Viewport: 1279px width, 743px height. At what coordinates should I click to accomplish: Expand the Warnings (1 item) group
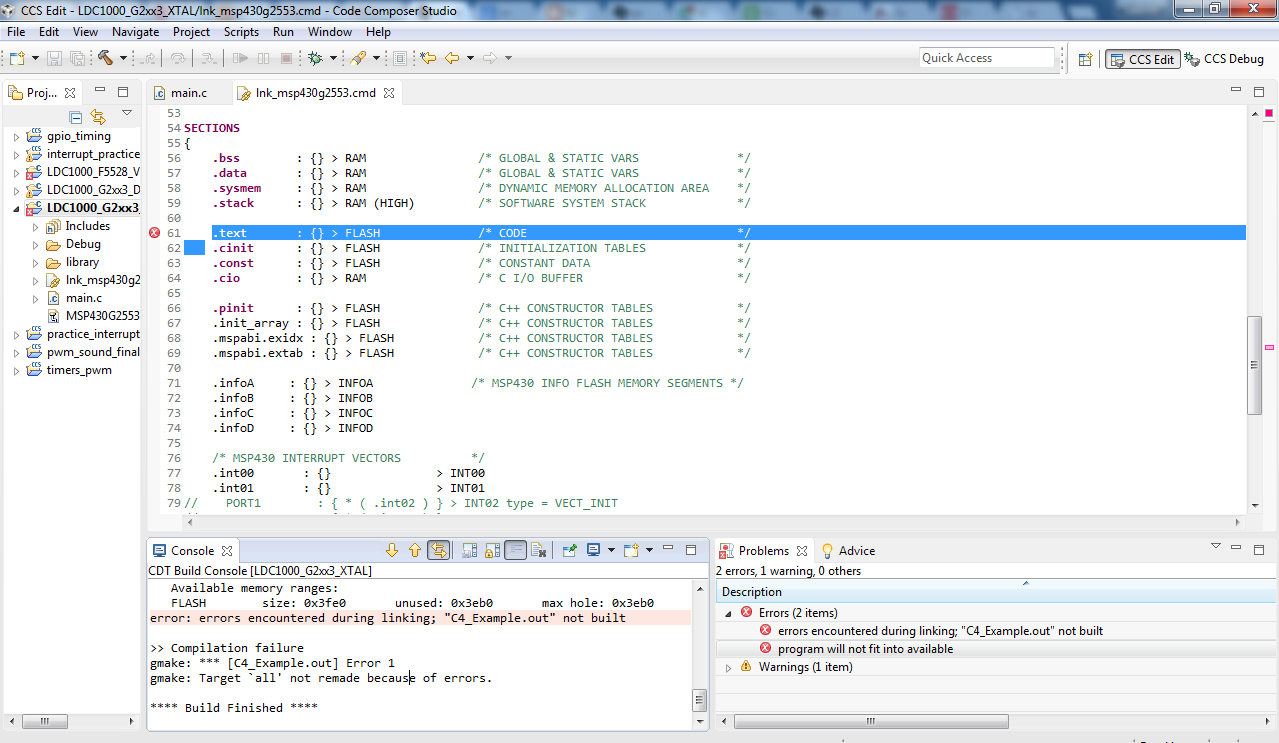(x=728, y=667)
